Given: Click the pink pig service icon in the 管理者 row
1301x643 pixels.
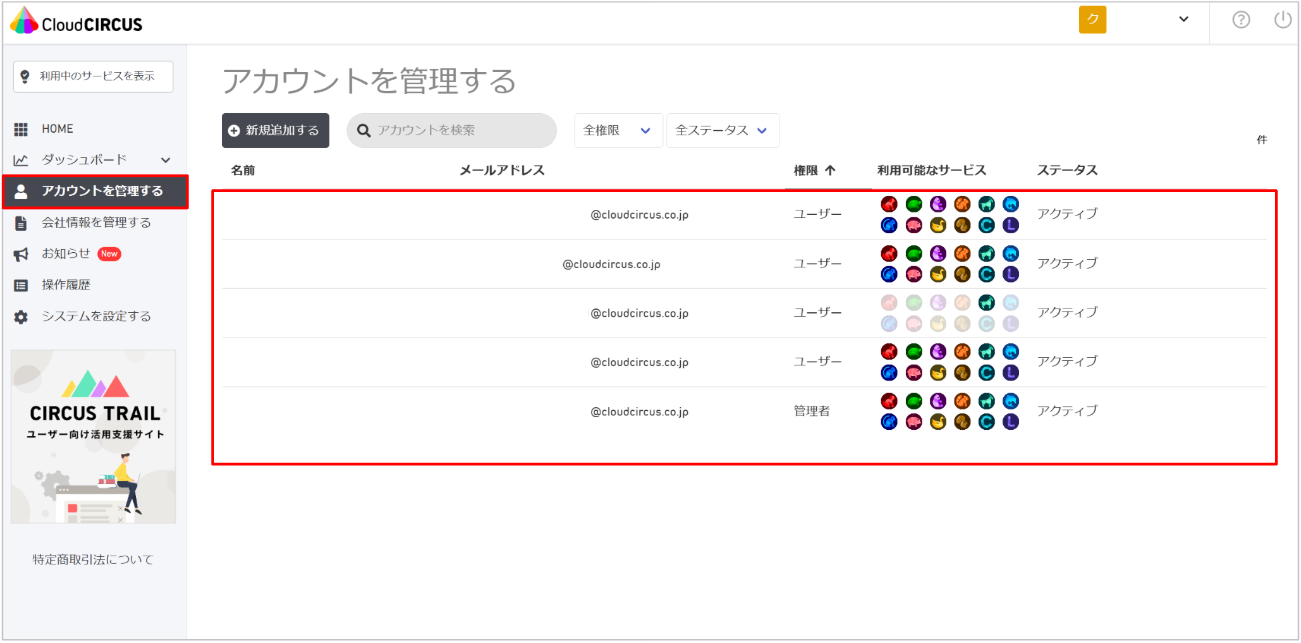Looking at the screenshot, I should tap(914, 422).
